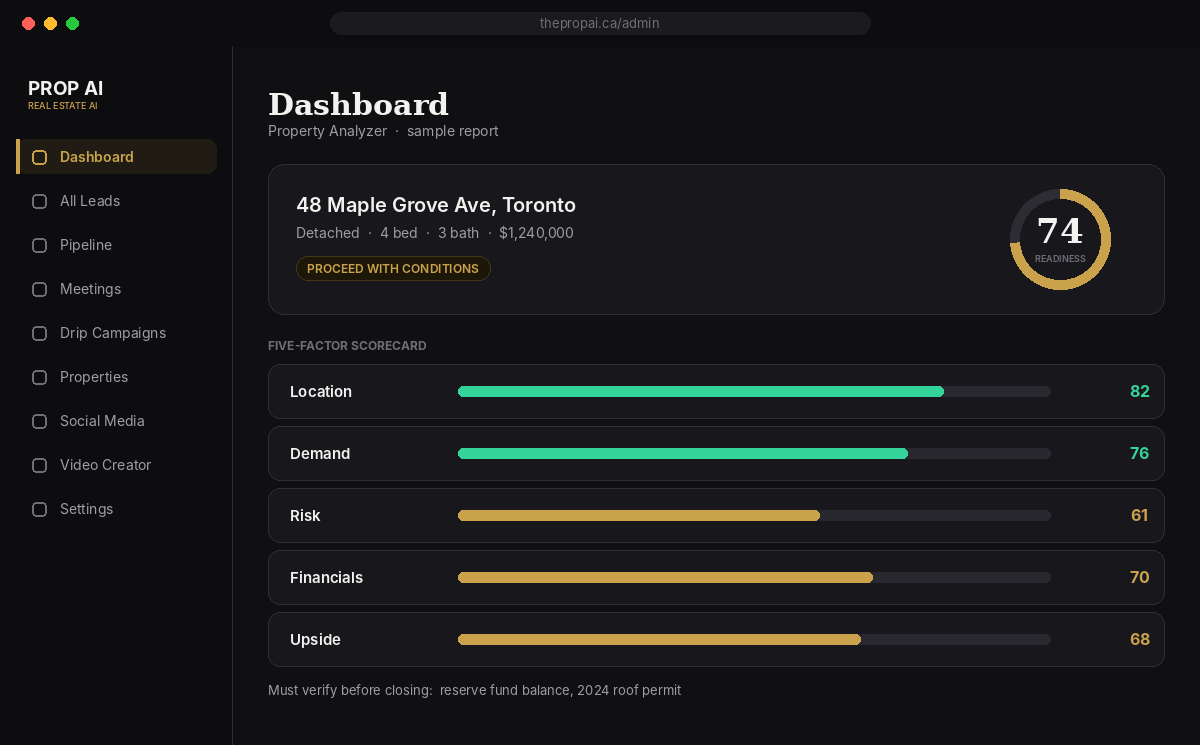1200x745 pixels.
Task: Open Social Media section
Action: click(102, 421)
